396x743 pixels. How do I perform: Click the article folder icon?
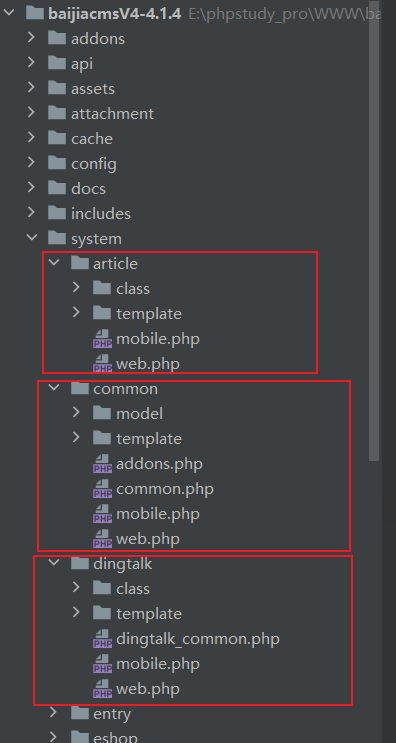pos(80,263)
